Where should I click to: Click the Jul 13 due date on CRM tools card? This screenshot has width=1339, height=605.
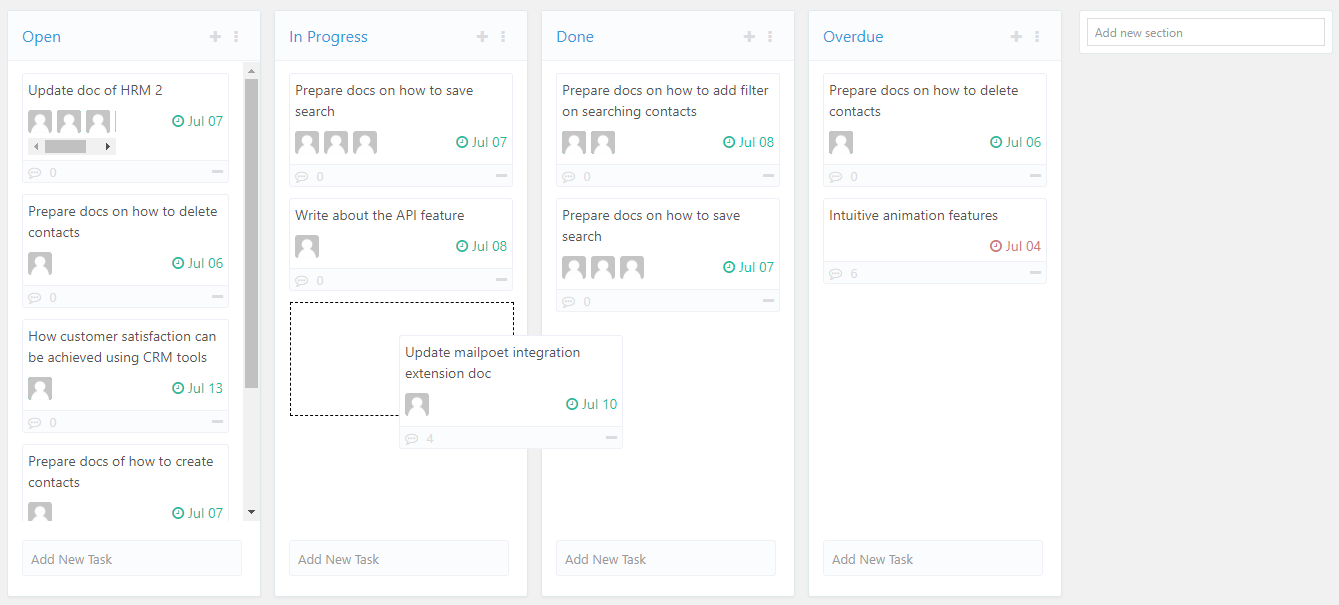[x=198, y=388]
